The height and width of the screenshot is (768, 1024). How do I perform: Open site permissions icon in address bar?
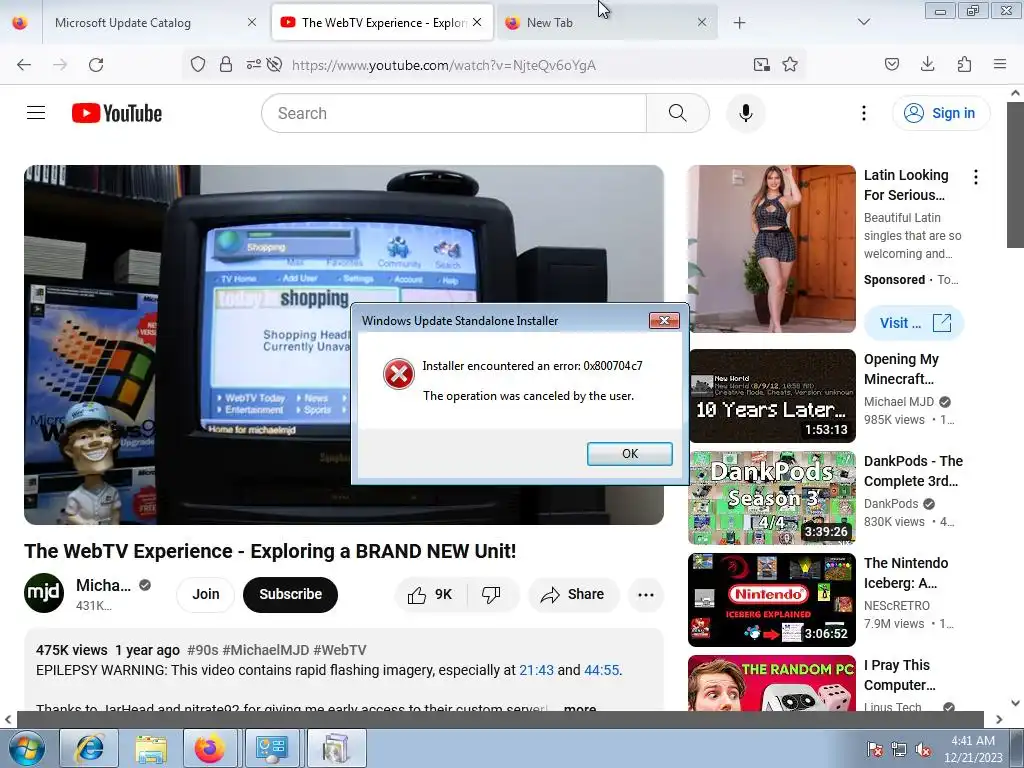point(253,64)
